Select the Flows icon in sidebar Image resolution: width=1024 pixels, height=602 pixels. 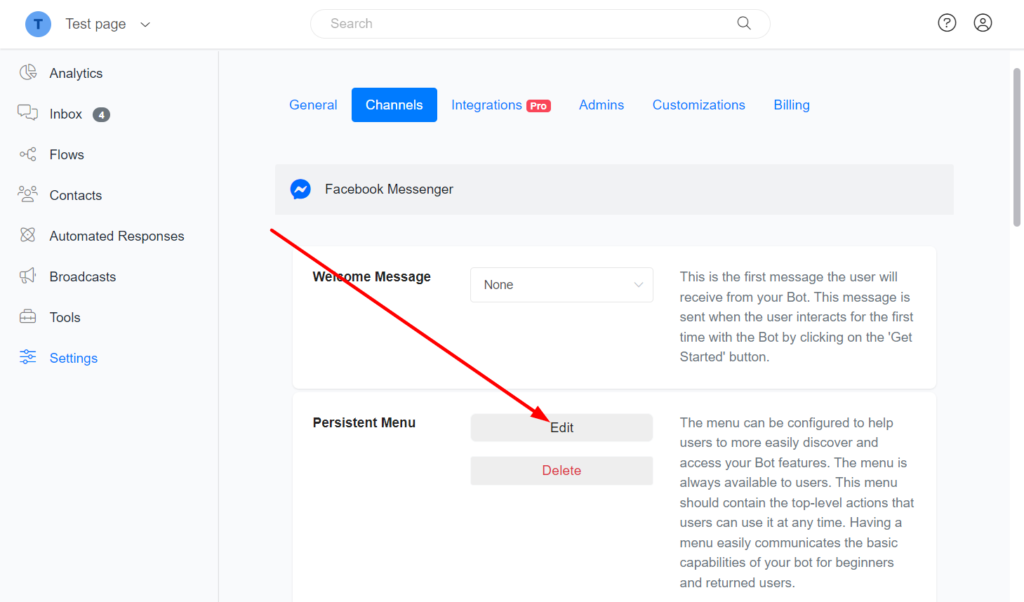coord(28,155)
